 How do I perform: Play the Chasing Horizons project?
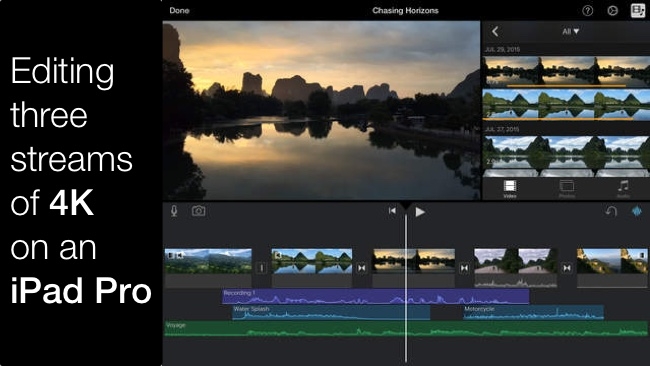[420, 212]
